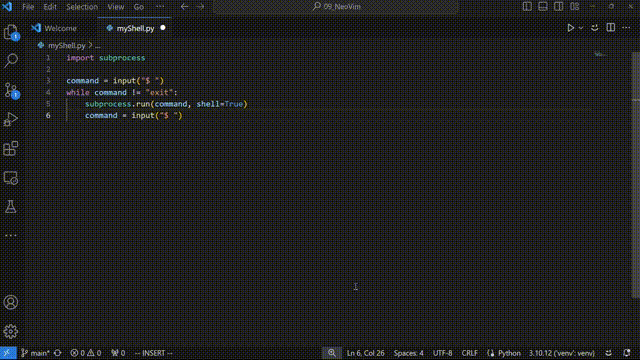Open the Go menu
This screenshot has width=640, height=360.
click(x=139, y=7)
